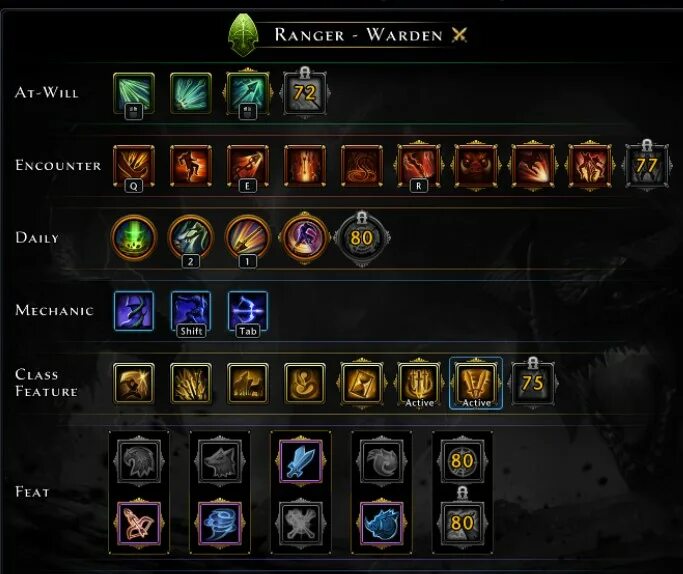Click the locked level 72 at-will slot

point(304,93)
